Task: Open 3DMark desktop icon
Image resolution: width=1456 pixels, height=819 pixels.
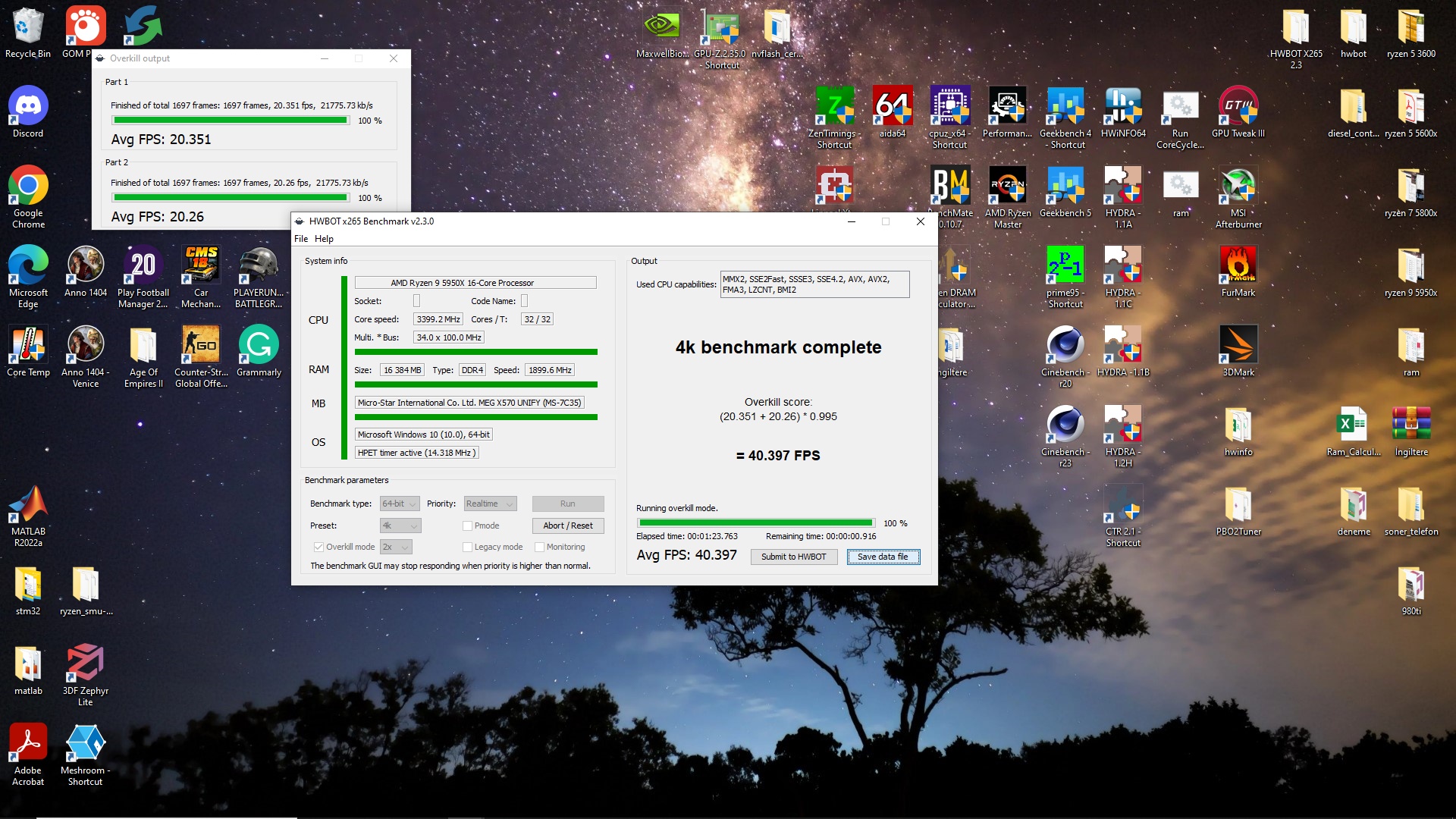Action: [1238, 351]
